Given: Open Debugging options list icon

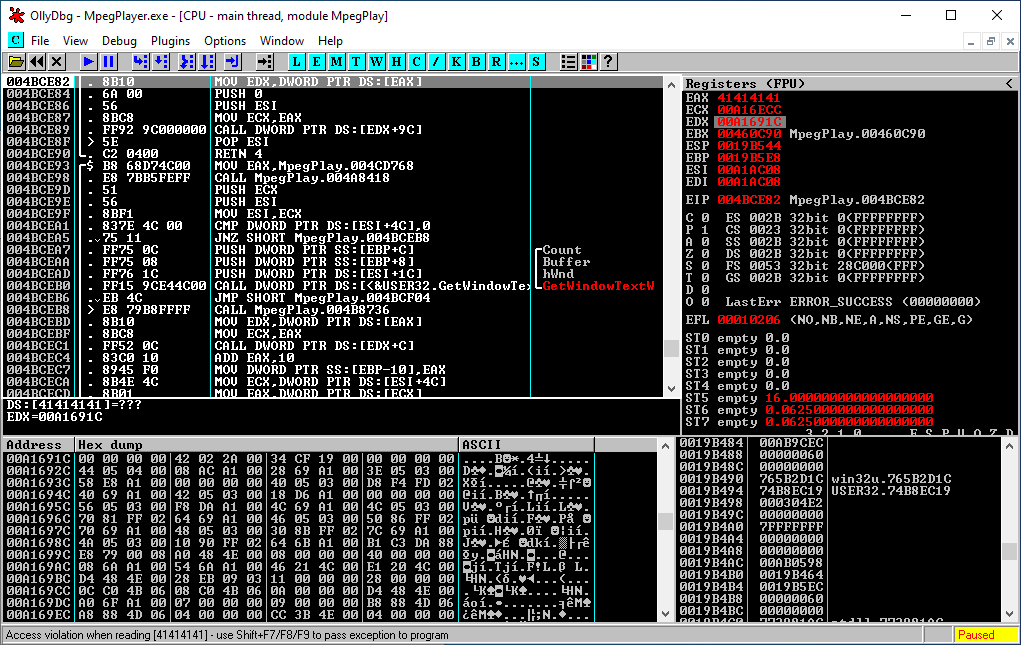Looking at the screenshot, I should point(568,62).
